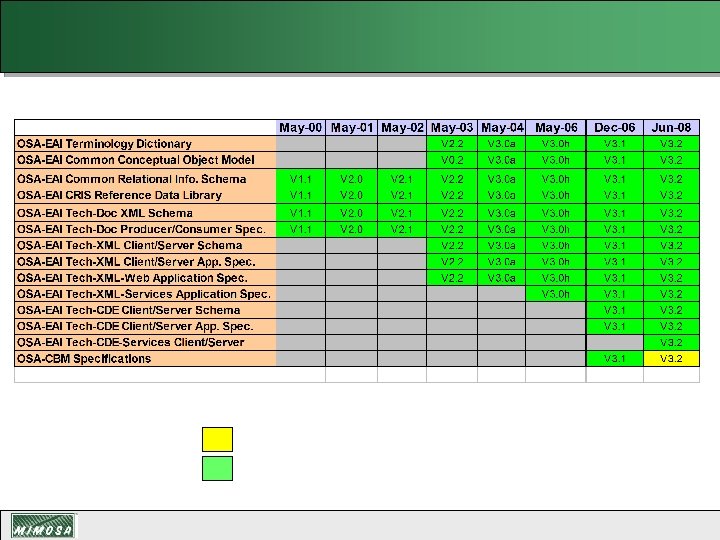Click V2.2 in Terminology Dictionary row
This screenshot has height=540, width=720.
(x=452, y=144)
